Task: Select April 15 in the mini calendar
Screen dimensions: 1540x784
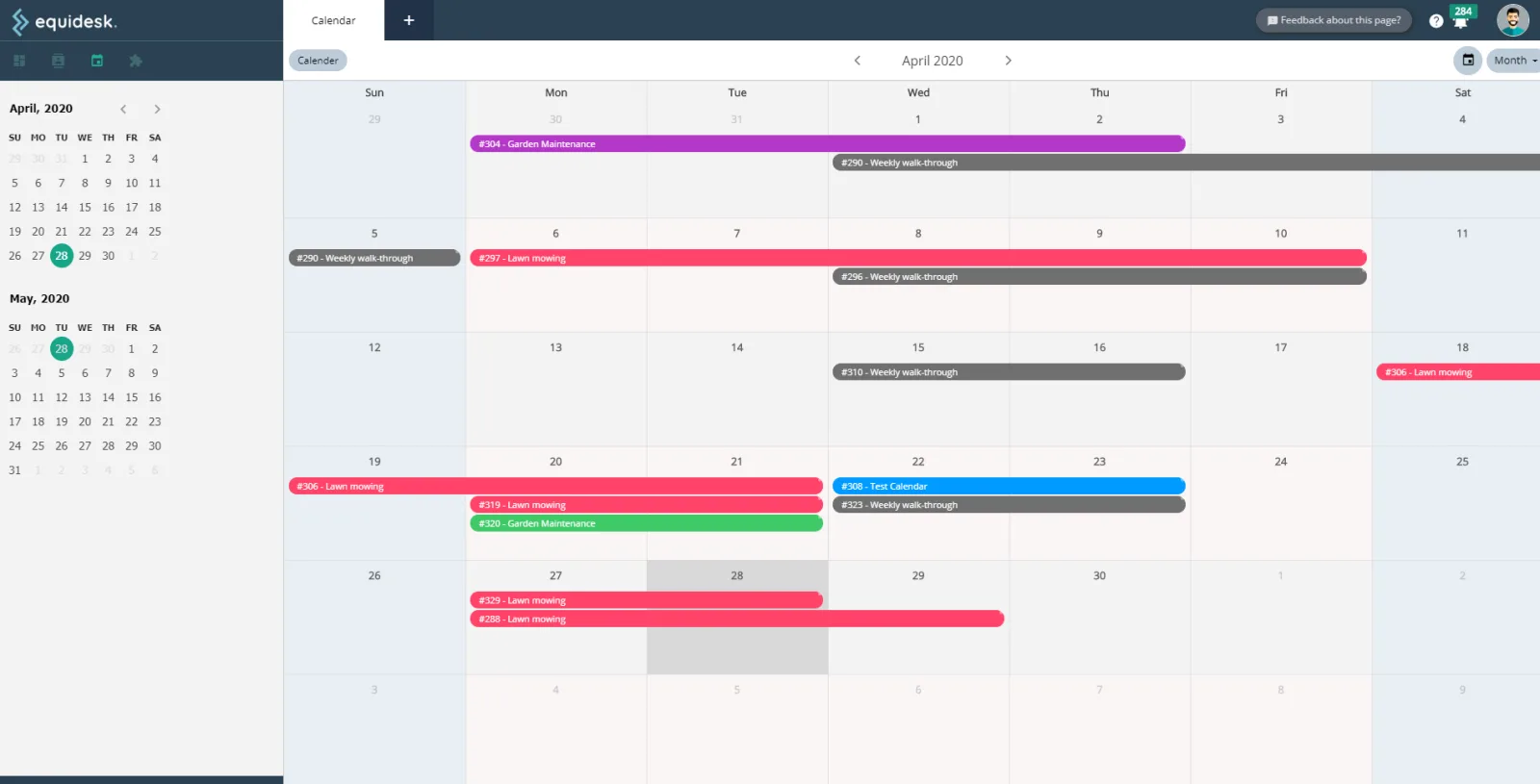Action: [85, 207]
